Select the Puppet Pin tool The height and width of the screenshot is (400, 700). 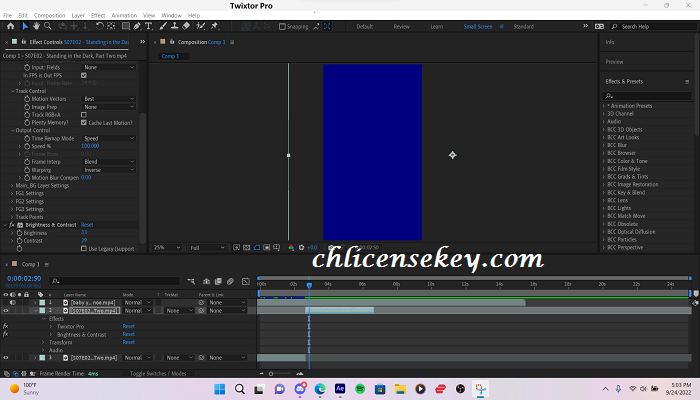[x=215, y=26]
